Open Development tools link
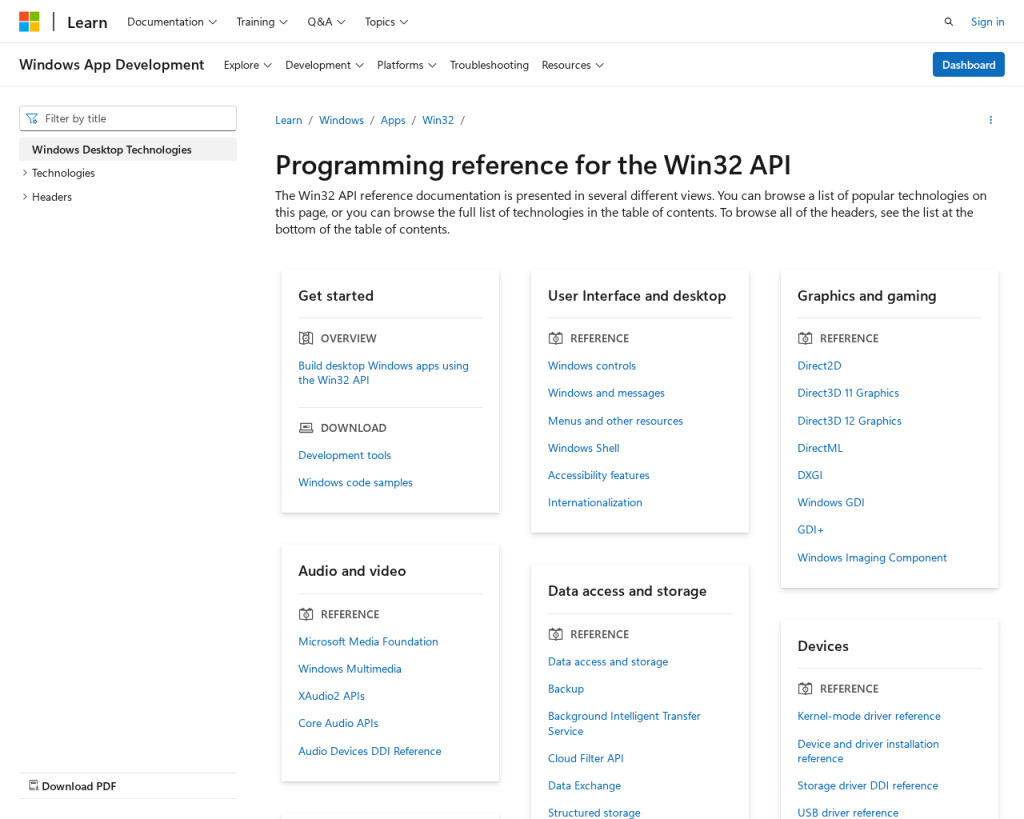Viewport: 1024px width, 819px height. point(345,455)
